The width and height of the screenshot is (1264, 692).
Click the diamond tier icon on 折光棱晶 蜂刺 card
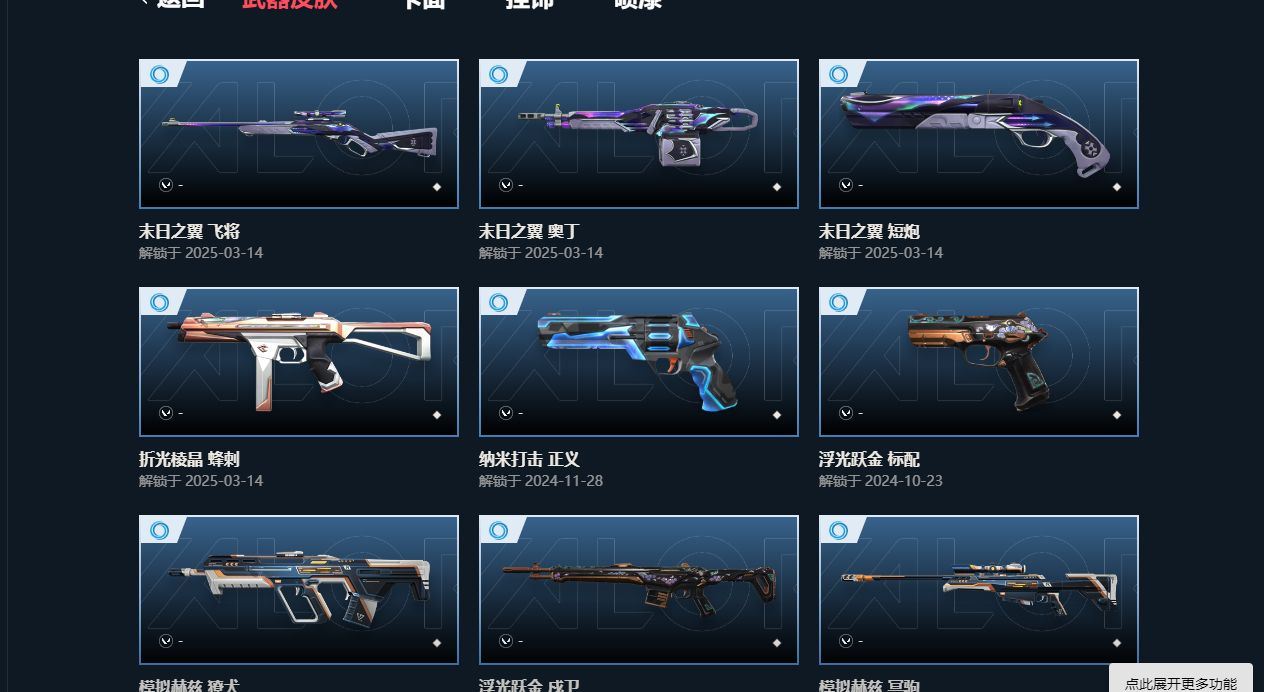pos(437,415)
